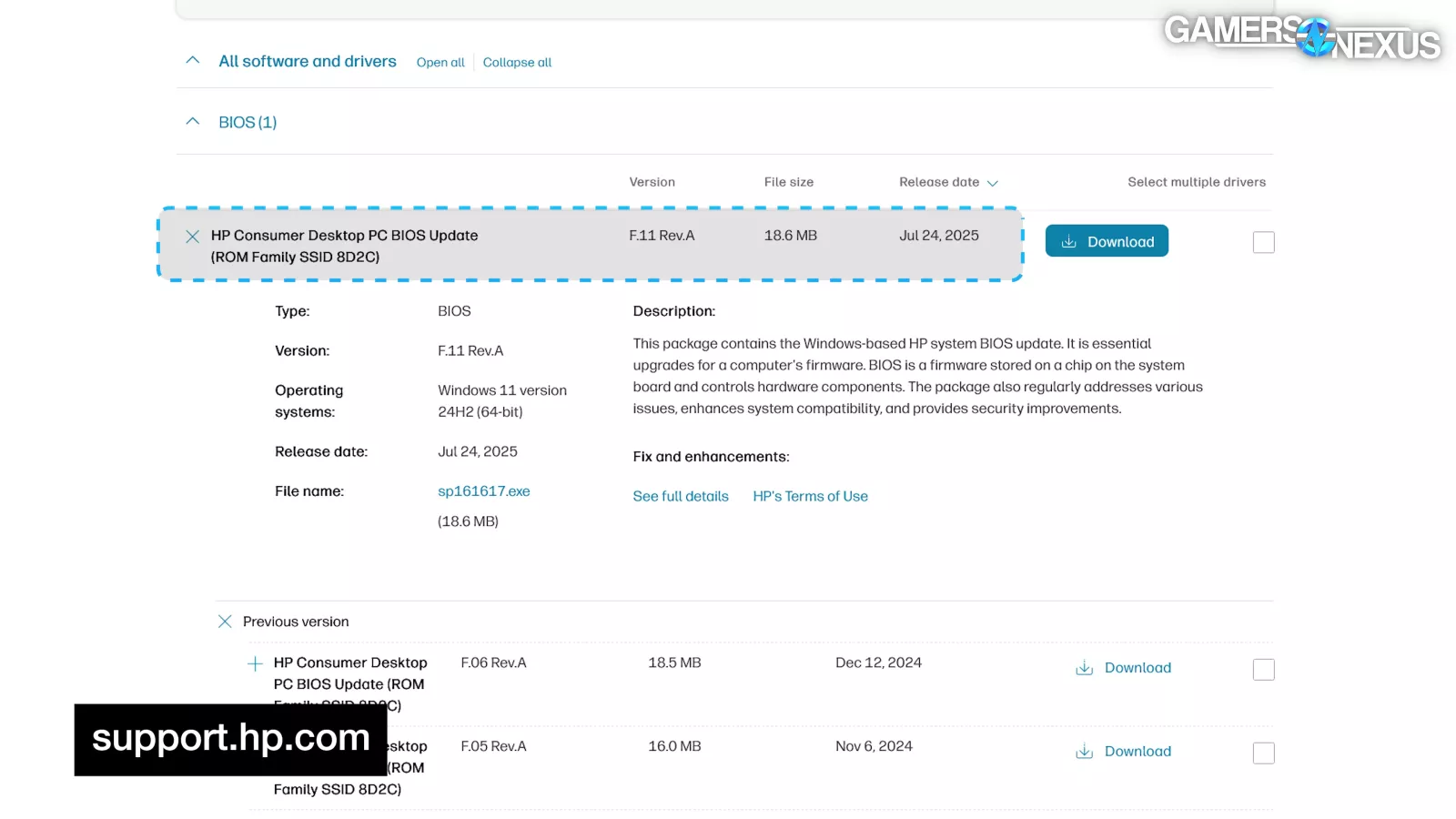Open HP's Terms of Use link

click(810, 496)
